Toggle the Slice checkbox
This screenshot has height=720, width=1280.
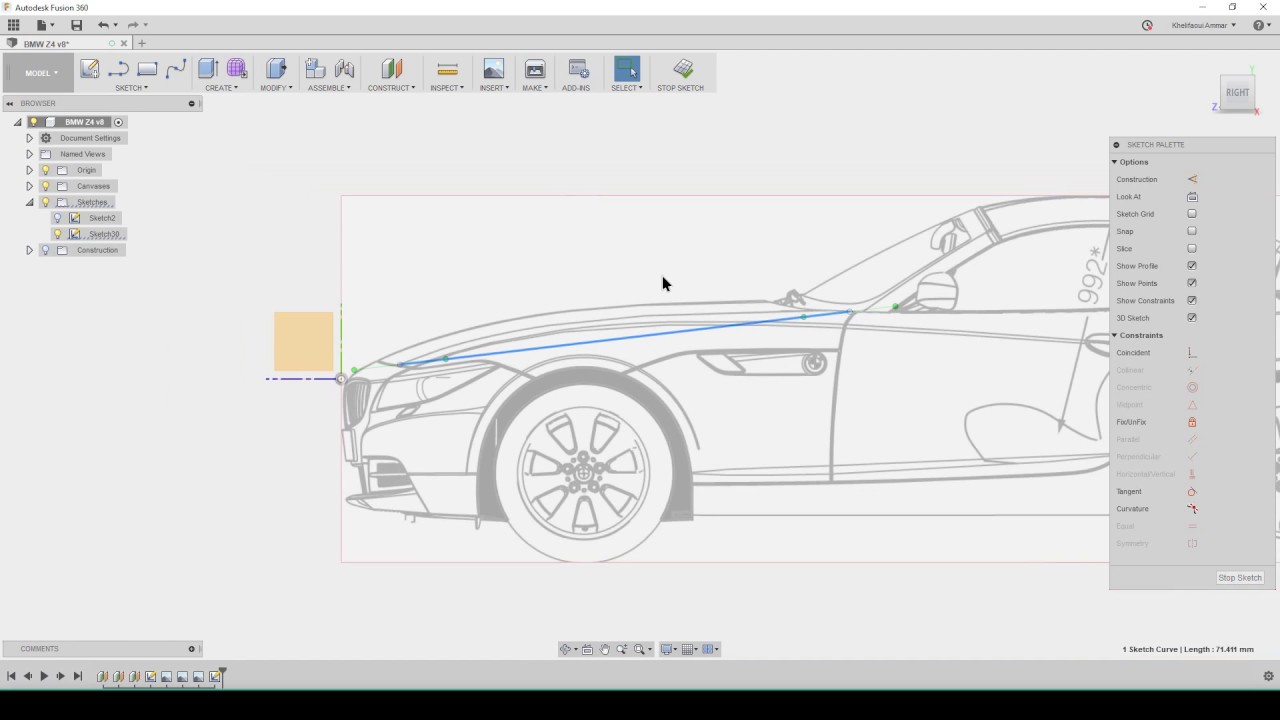point(1192,248)
